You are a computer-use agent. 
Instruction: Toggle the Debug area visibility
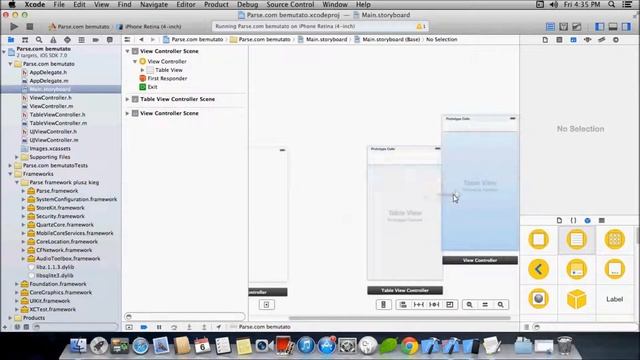[613, 27]
